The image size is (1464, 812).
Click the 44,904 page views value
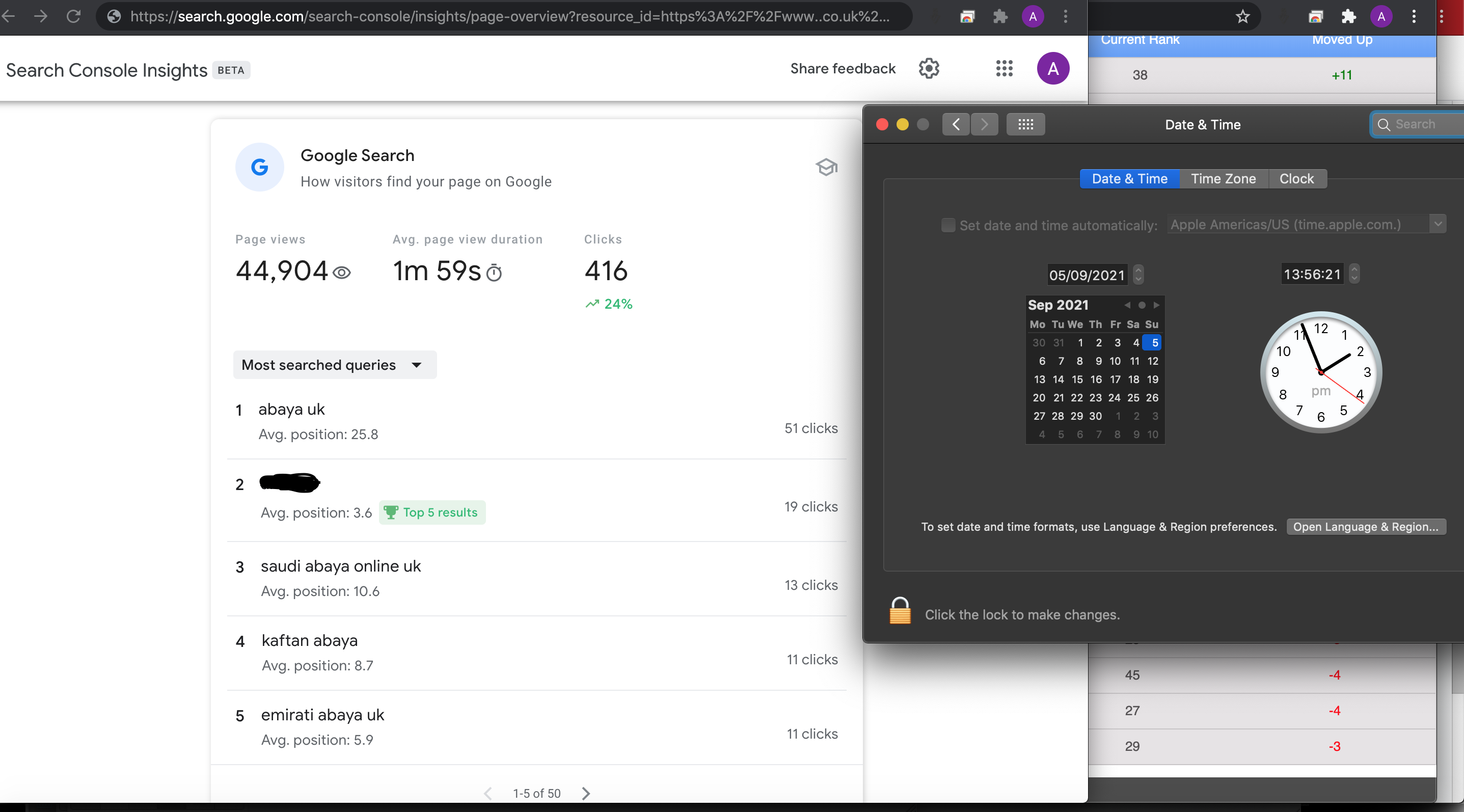(282, 270)
